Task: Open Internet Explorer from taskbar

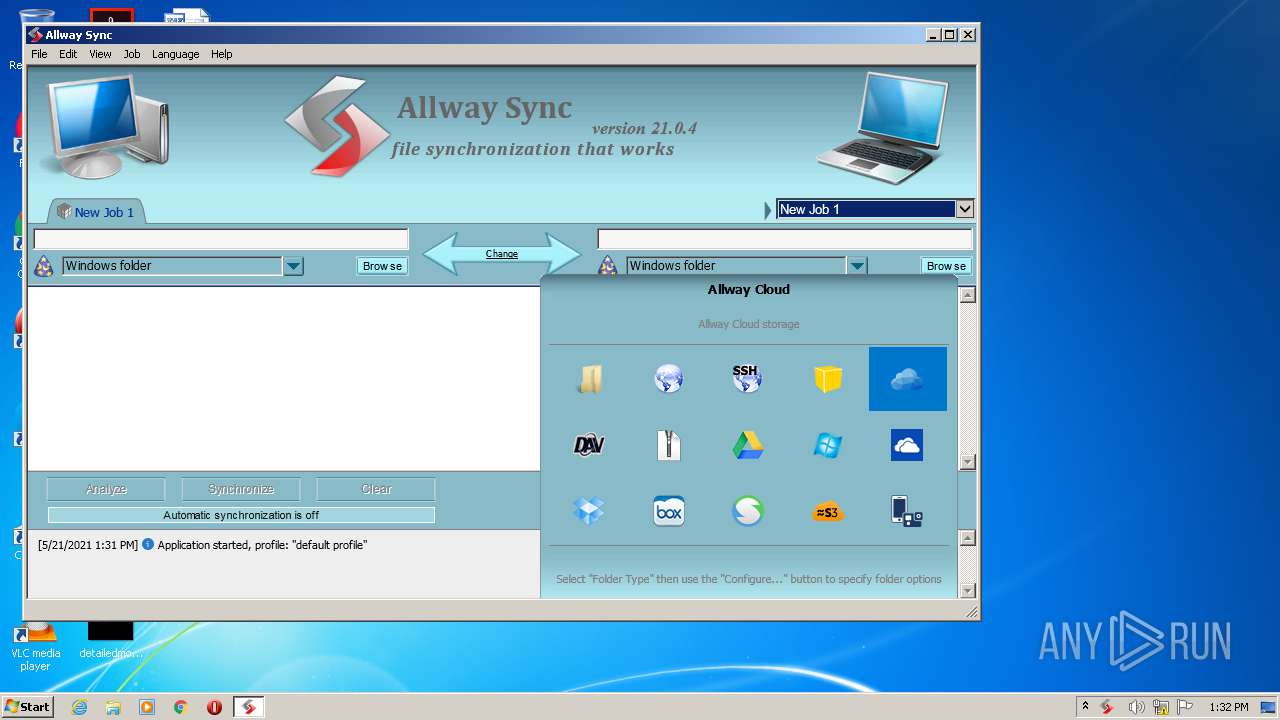Action: [79, 707]
